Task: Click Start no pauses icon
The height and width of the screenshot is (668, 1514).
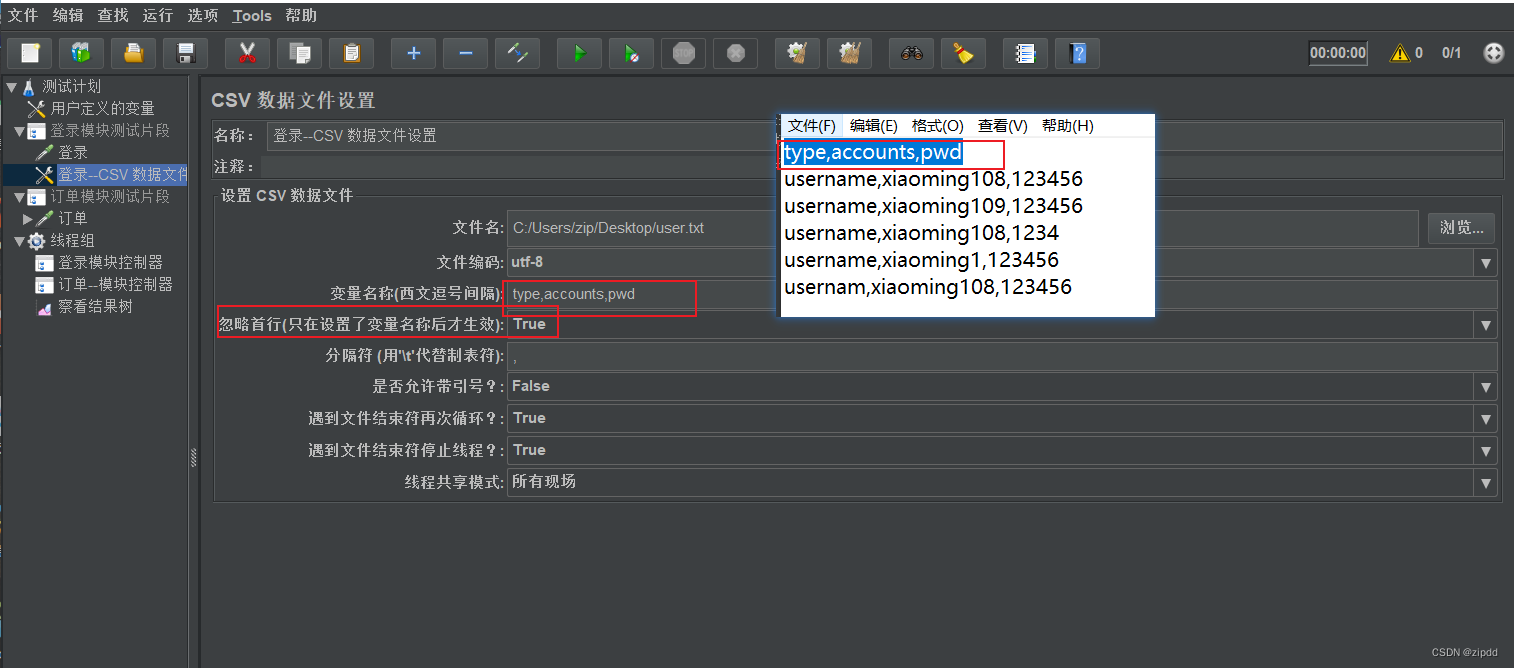Action: [x=631, y=53]
